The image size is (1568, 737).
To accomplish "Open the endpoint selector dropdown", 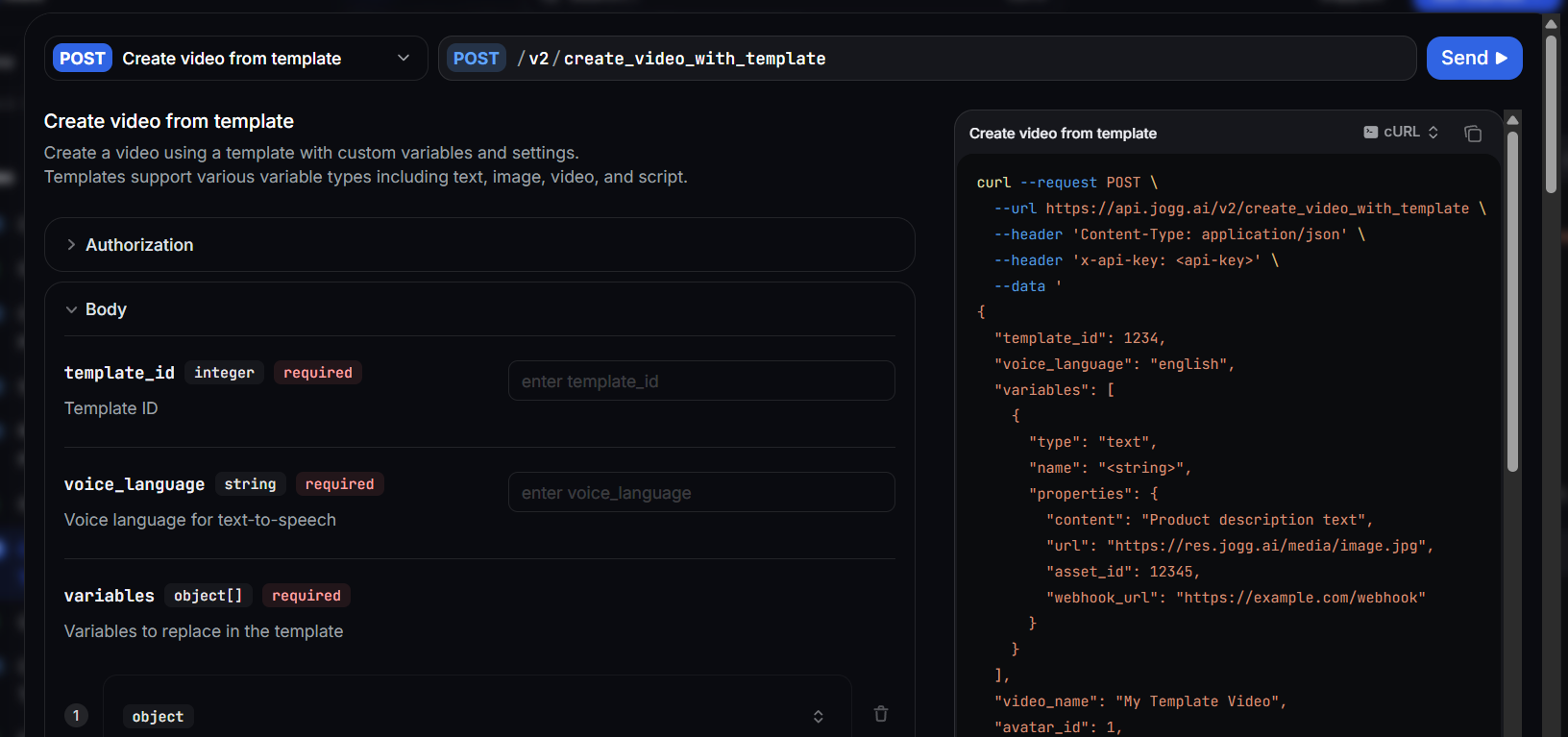I will tap(235, 59).
